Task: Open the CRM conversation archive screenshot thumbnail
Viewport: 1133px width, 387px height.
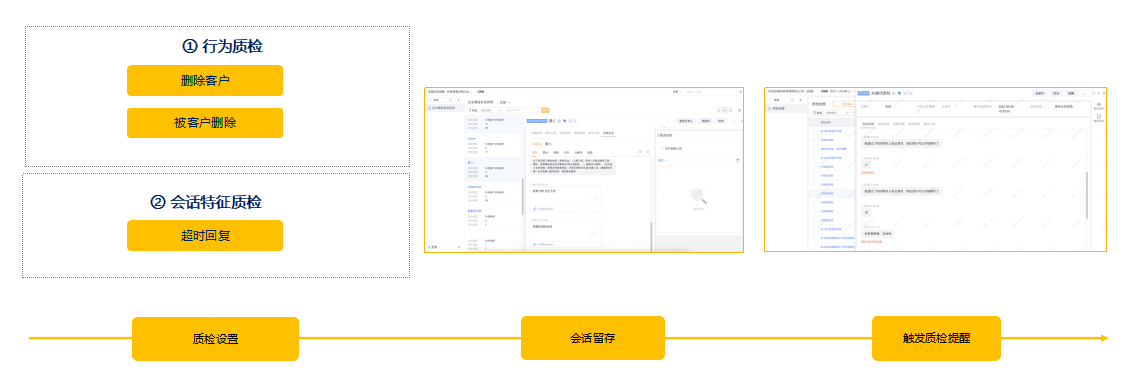Action: (x=584, y=170)
